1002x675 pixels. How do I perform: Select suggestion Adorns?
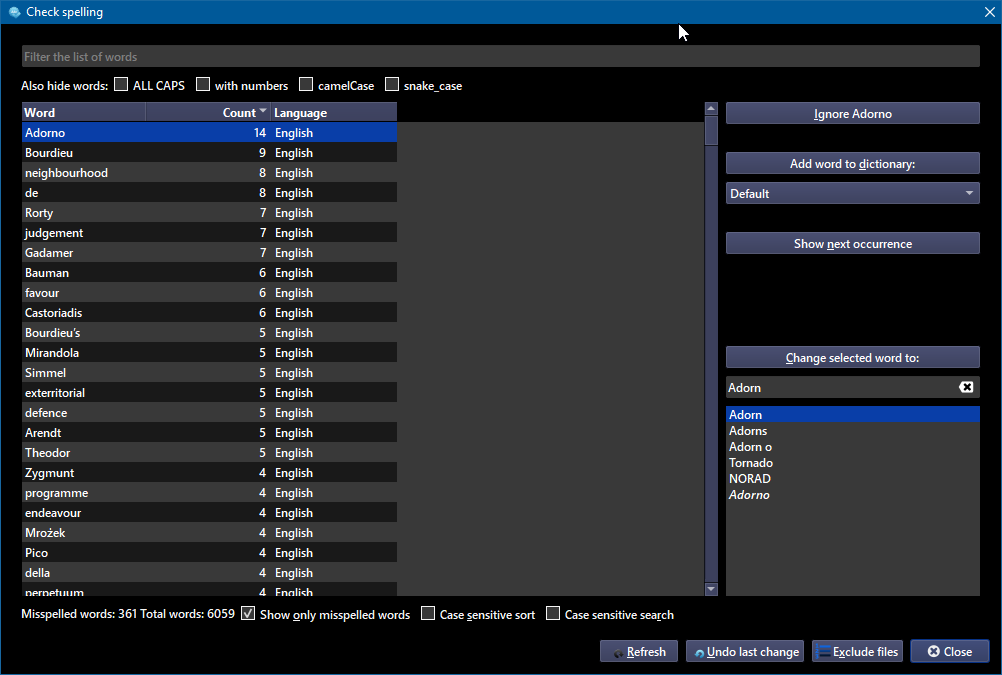[852, 431]
